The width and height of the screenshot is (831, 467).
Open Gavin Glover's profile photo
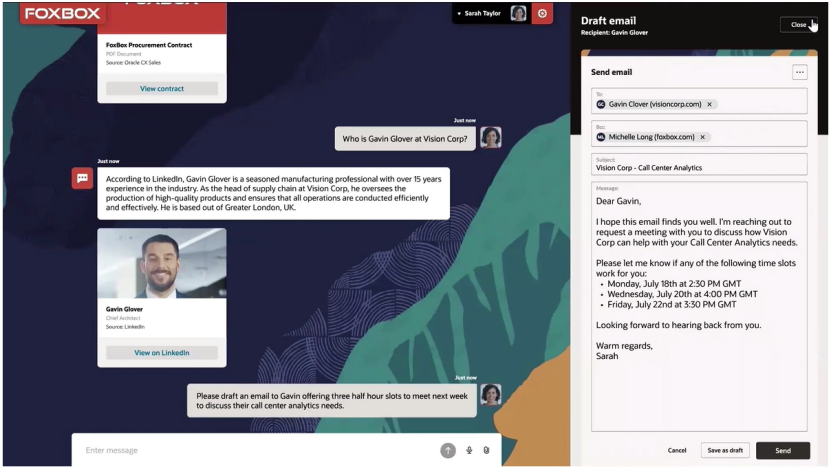coord(162,263)
